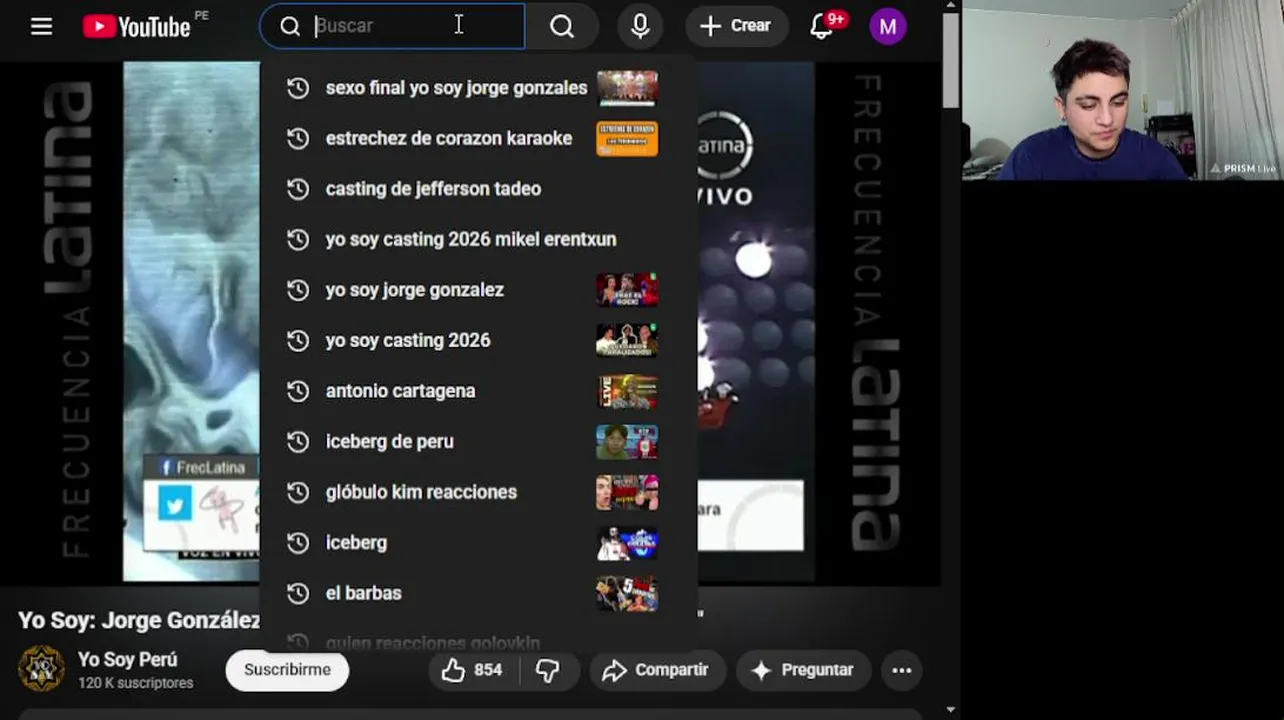Click history clock icon beside 'glóbulo kim reacciones'
Image resolution: width=1284 pixels, height=720 pixels.
point(298,492)
